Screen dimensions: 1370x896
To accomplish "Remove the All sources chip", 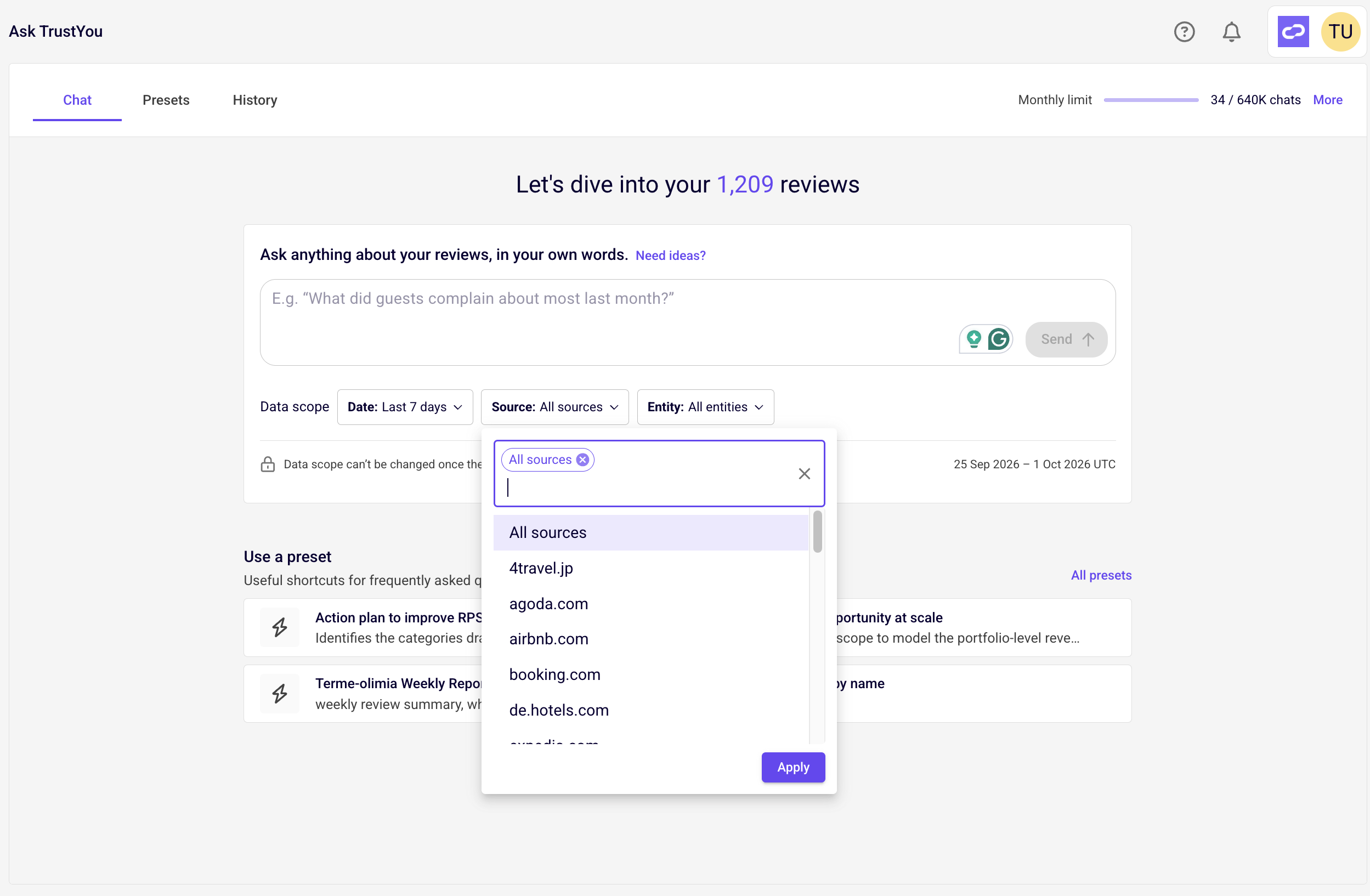I will click(582, 460).
